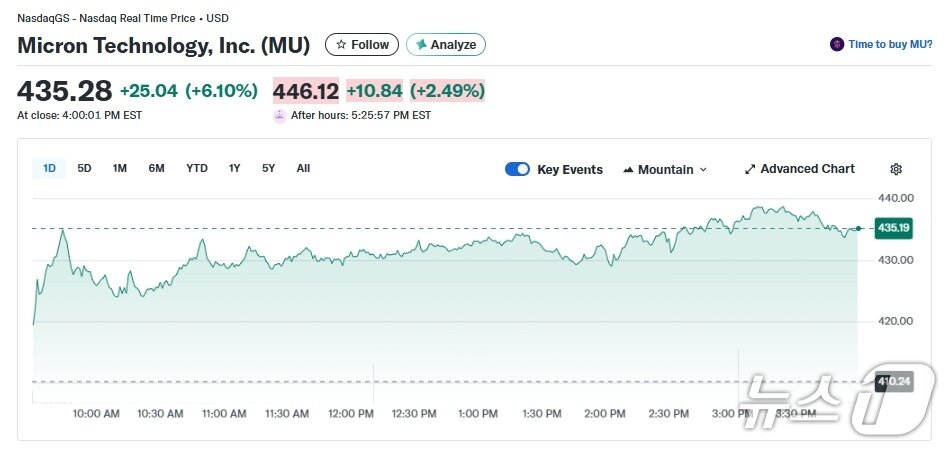Image resolution: width=950 pixels, height=450 pixels.
Task: Show the 6M chart range
Action: (156, 168)
